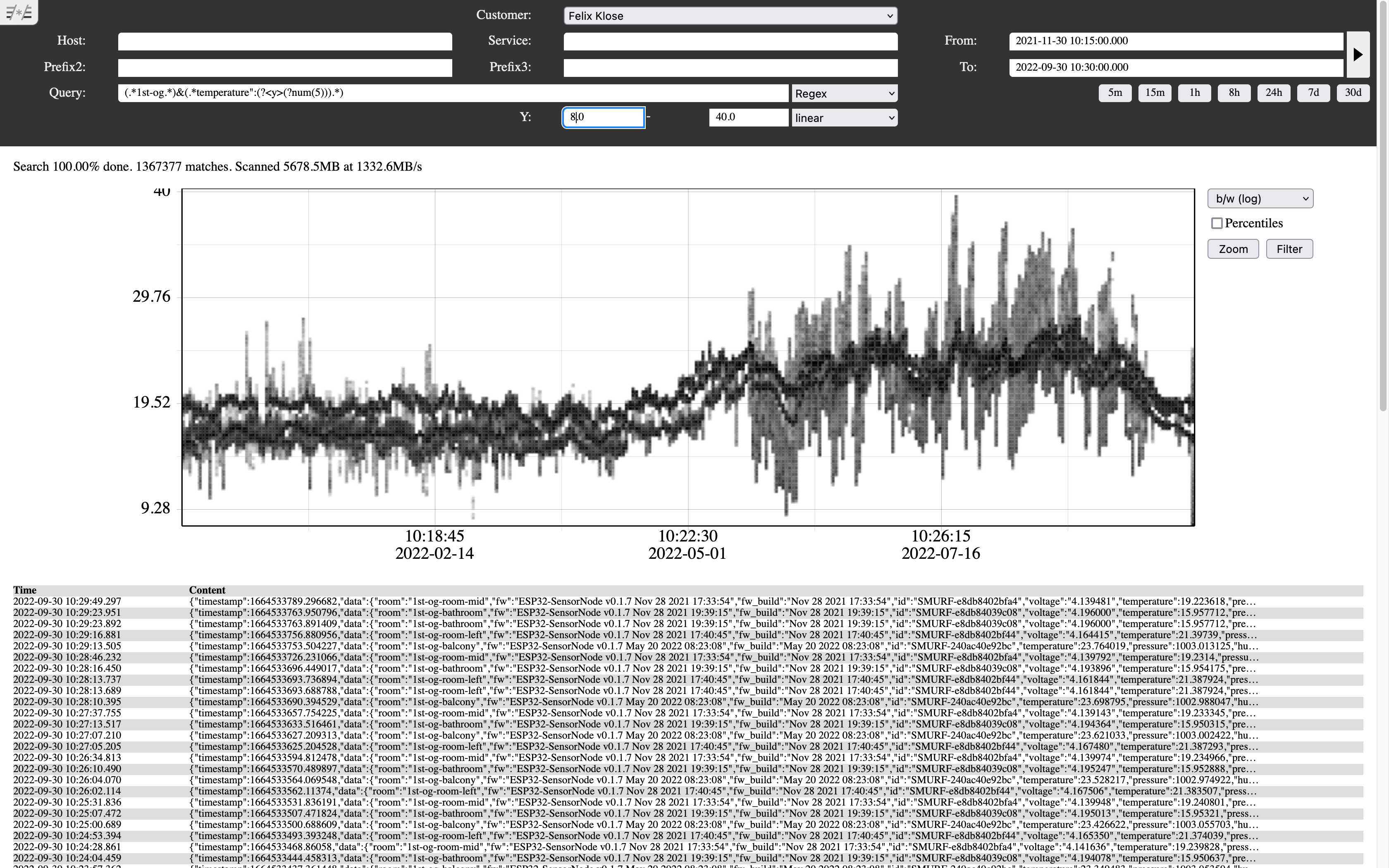This screenshot has height=868, width=1389.
Task: Select the 15m time range preset
Action: [1155, 93]
